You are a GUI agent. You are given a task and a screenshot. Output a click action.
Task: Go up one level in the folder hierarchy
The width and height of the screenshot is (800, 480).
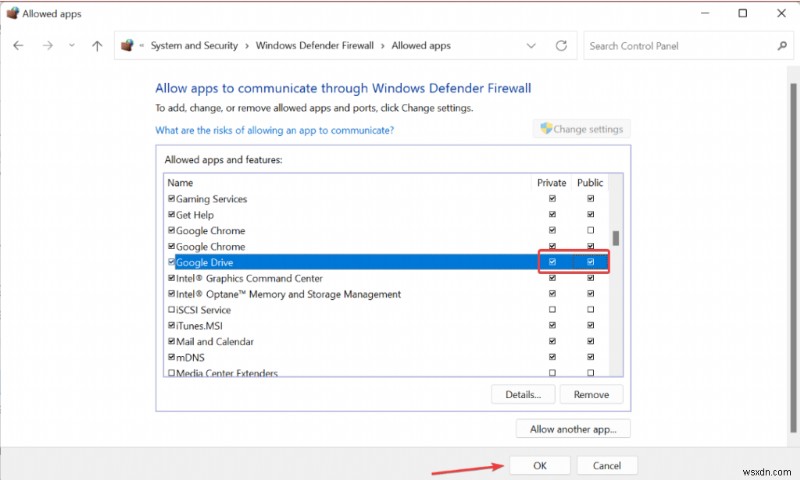click(97, 46)
